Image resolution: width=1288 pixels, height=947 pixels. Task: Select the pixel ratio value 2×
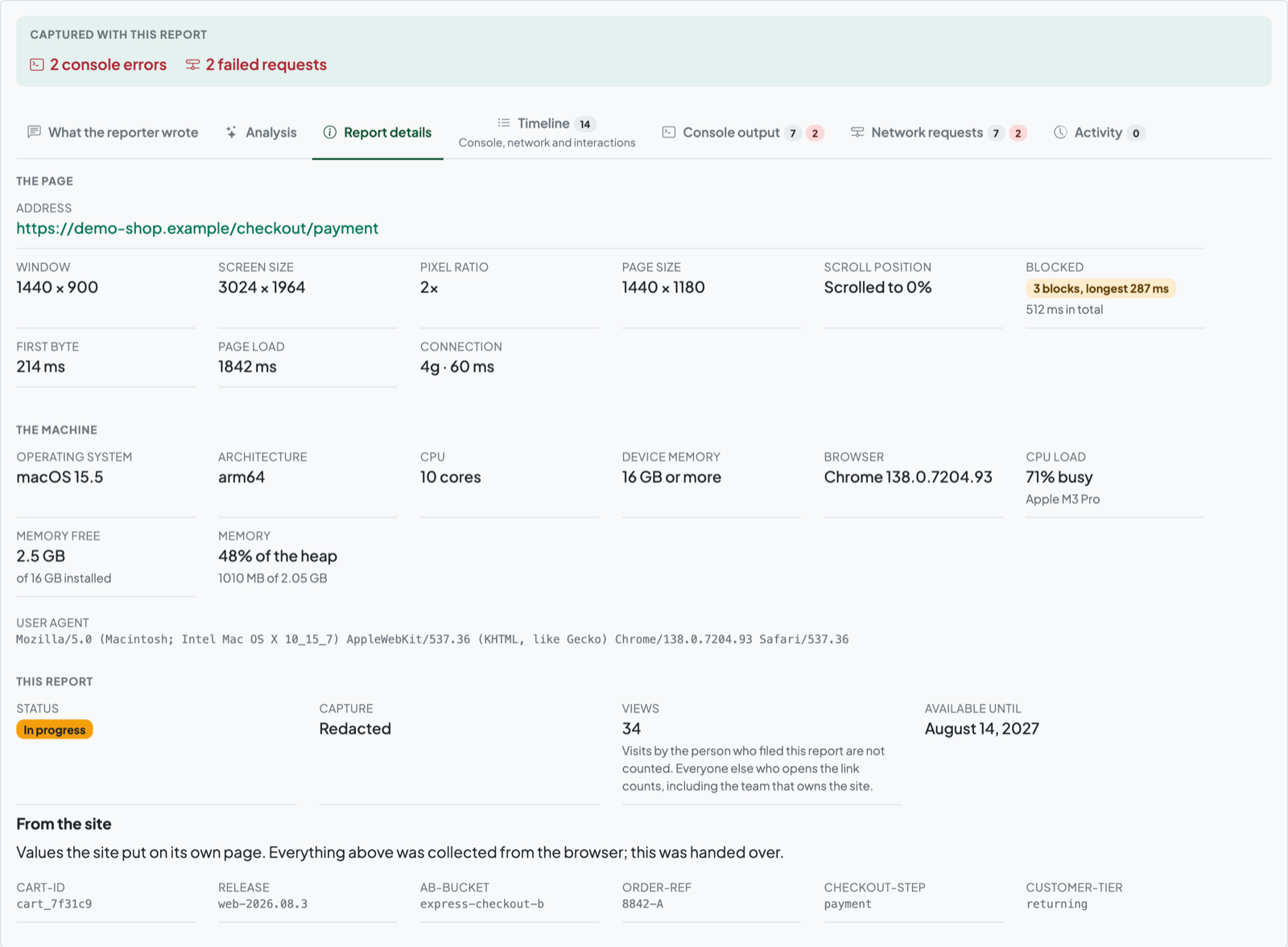click(x=429, y=287)
